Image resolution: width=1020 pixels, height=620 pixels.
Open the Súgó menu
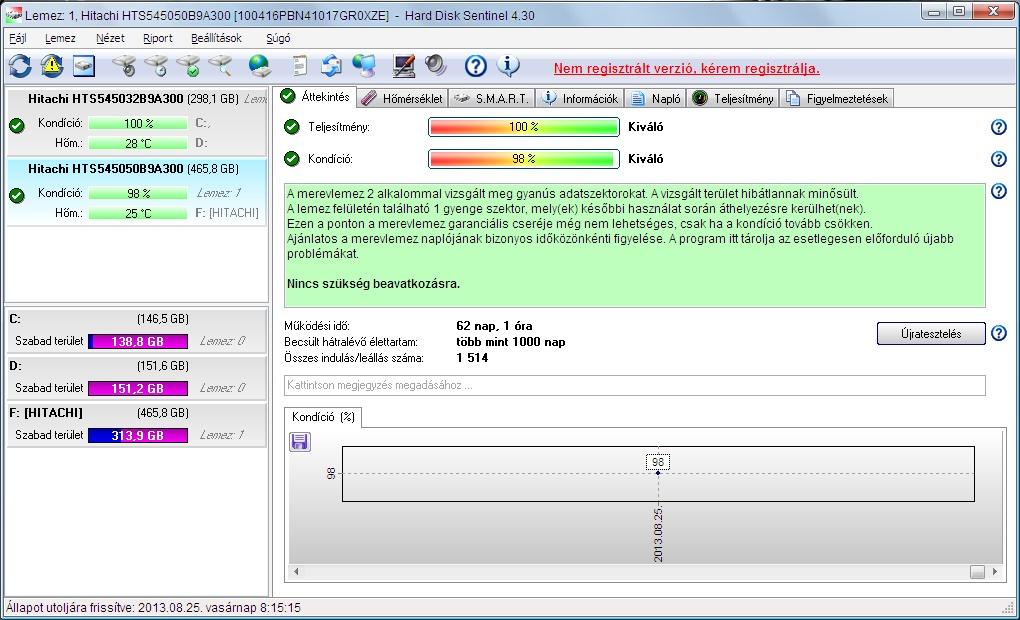278,38
